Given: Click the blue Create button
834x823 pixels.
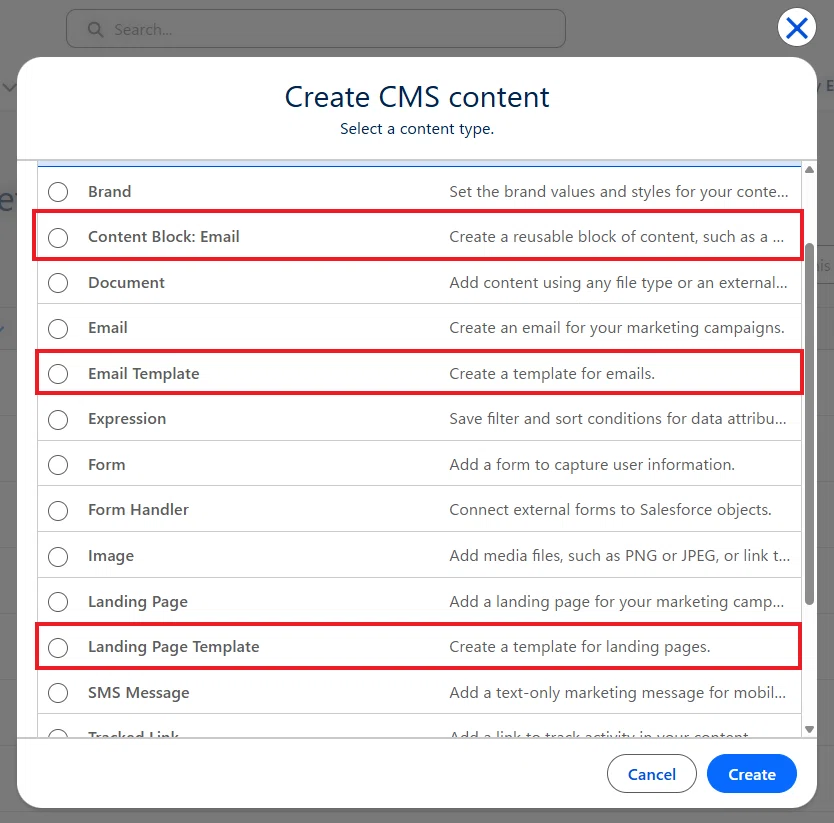Looking at the screenshot, I should (752, 774).
